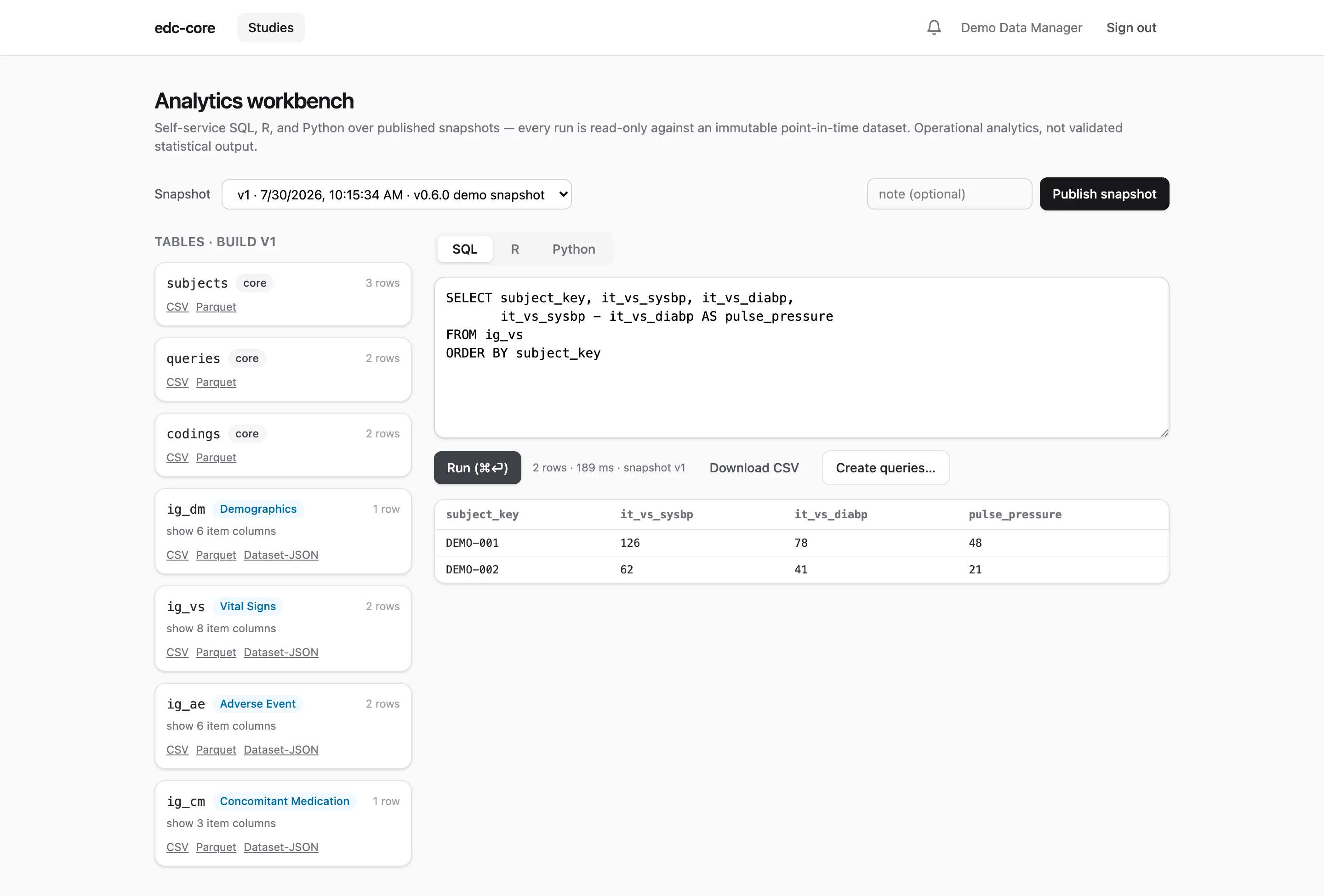Open the Snapshot version dropdown
1324x896 pixels.
coord(397,195)
